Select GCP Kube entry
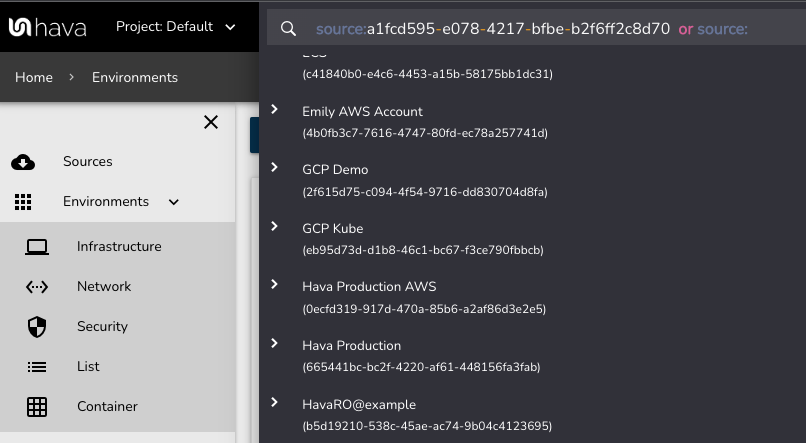Screen dimensions: 806x443 (333, 229)
